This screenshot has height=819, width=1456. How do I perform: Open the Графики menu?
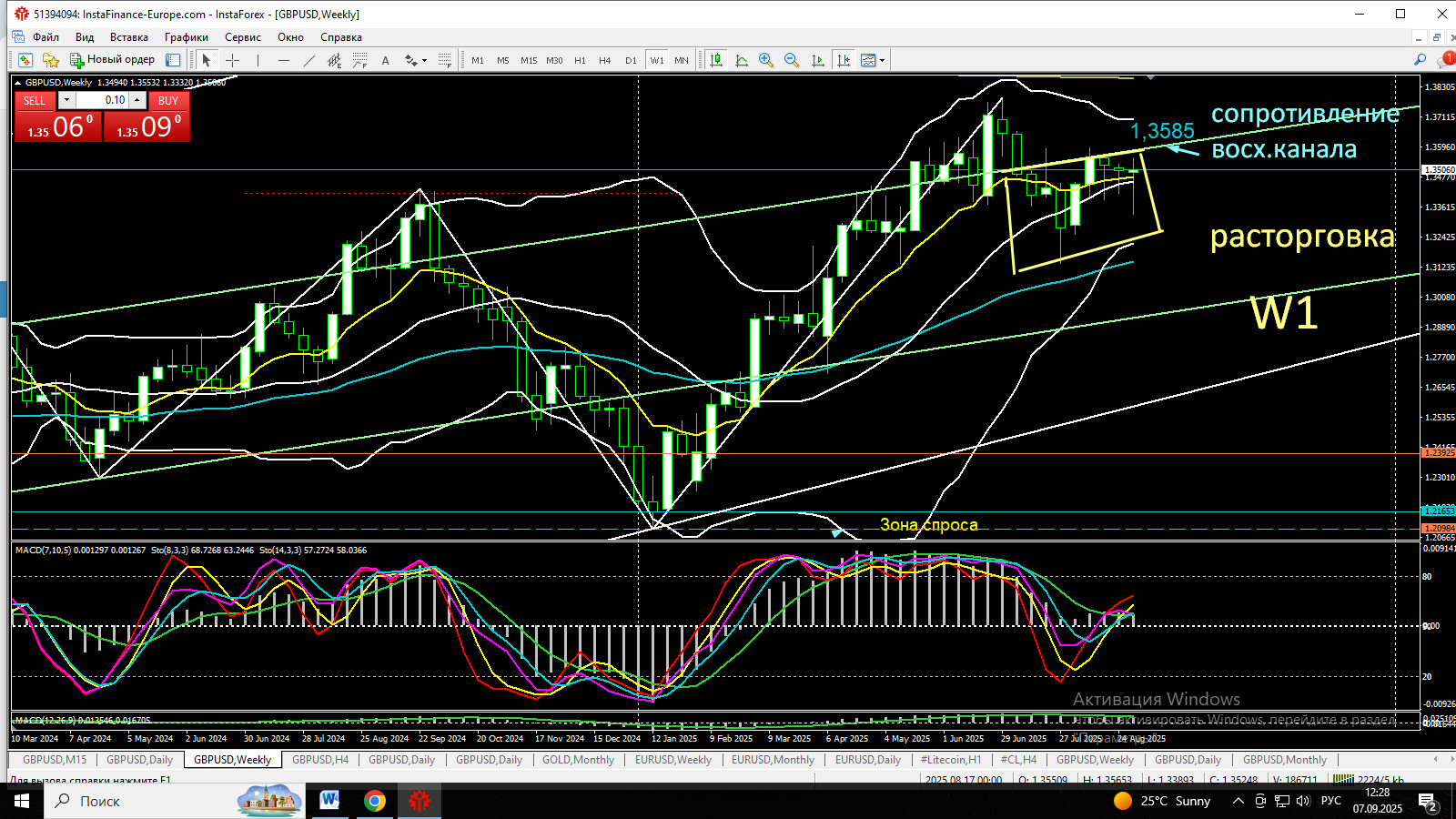click(187, 37)
